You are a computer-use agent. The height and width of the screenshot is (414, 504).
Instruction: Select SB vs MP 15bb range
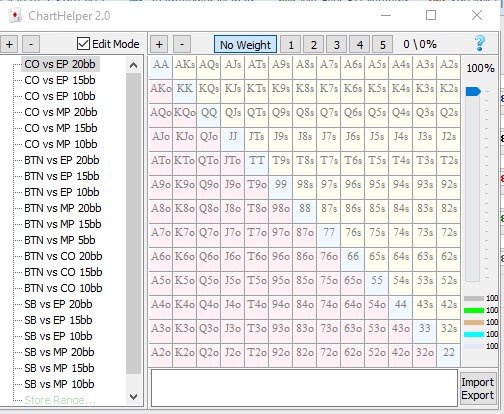coord(59,368)
